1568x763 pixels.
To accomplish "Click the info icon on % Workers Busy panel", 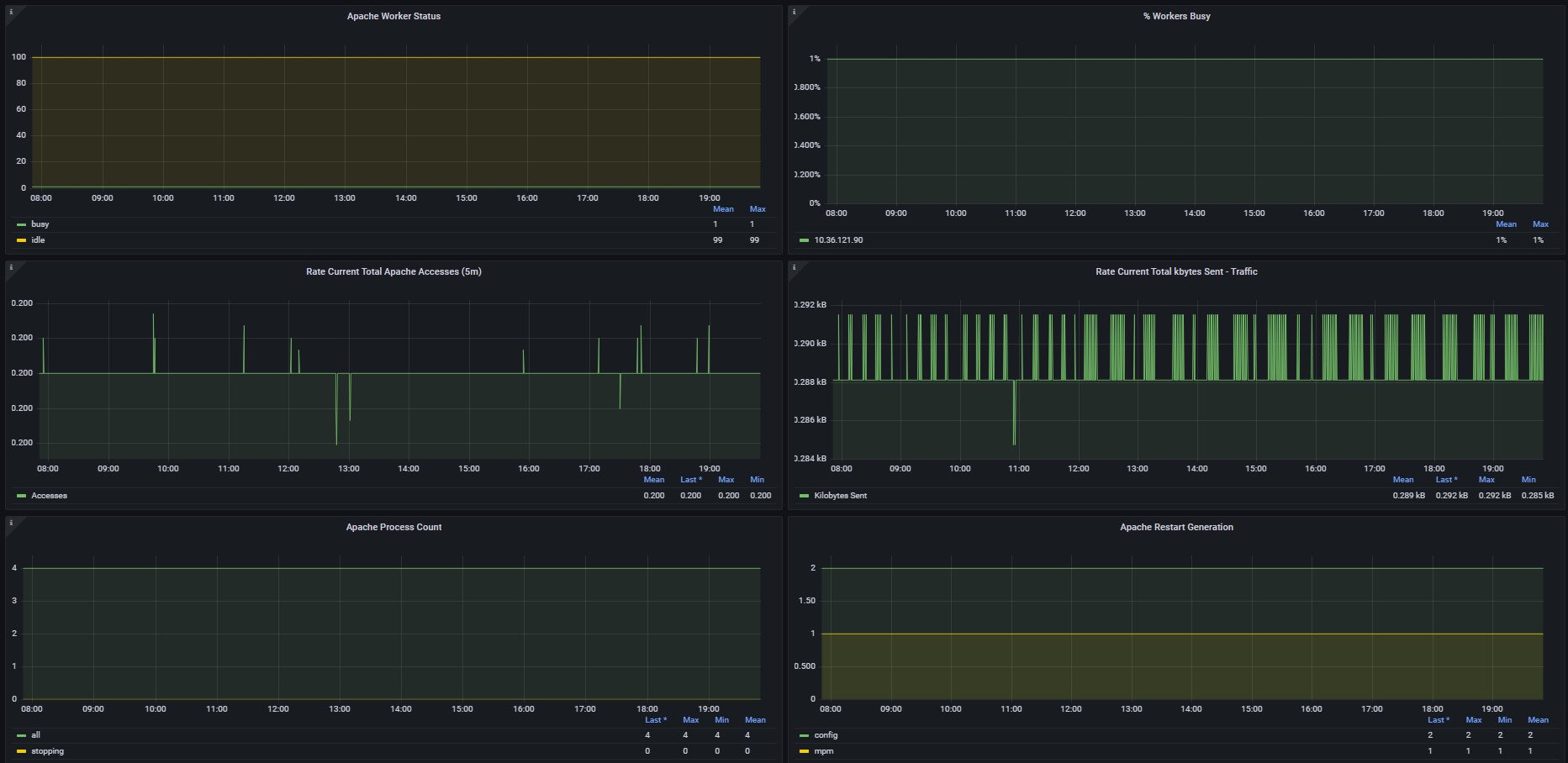I will (x=794, y=12).
